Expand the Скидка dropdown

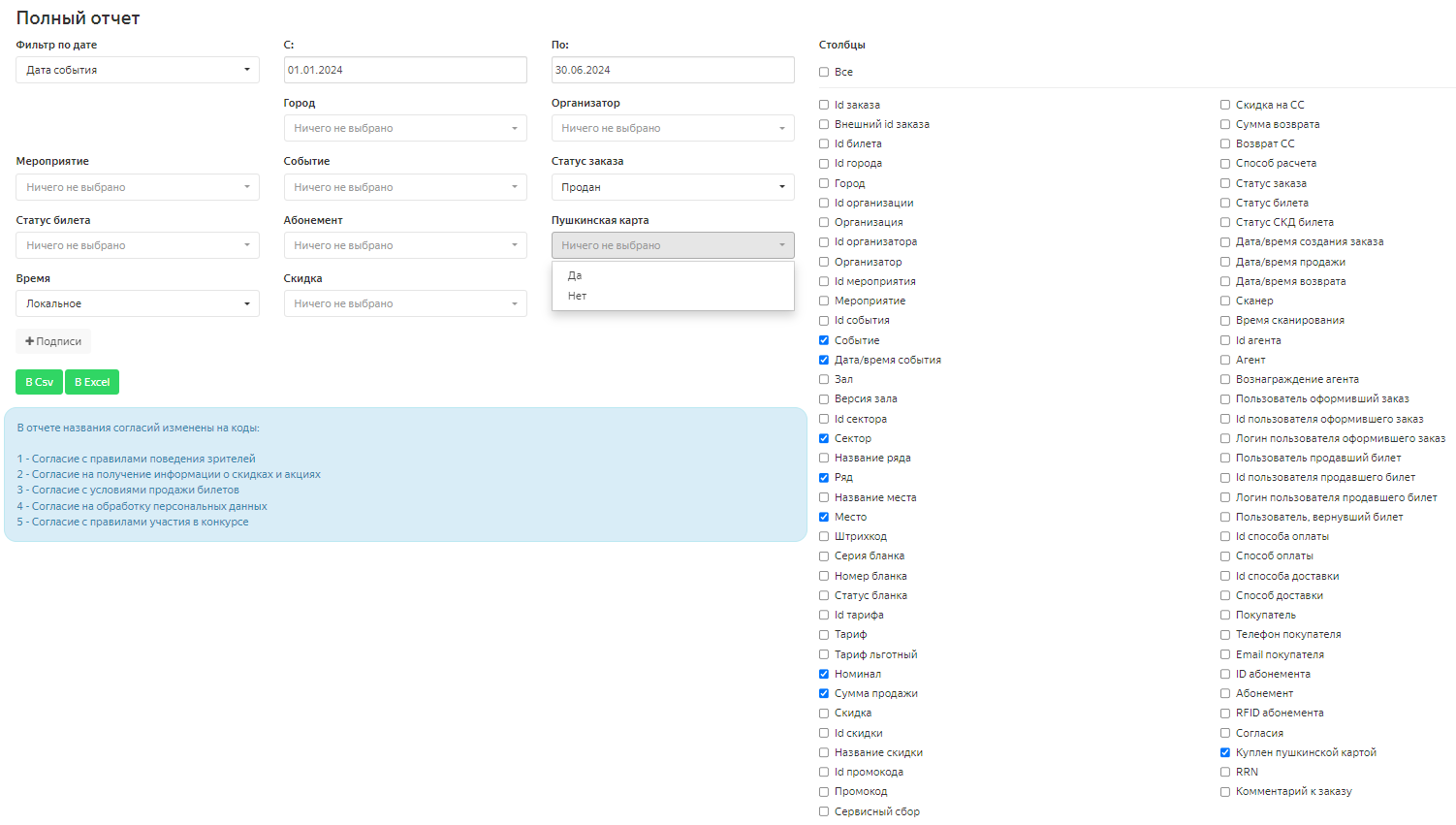click(404, 303)
